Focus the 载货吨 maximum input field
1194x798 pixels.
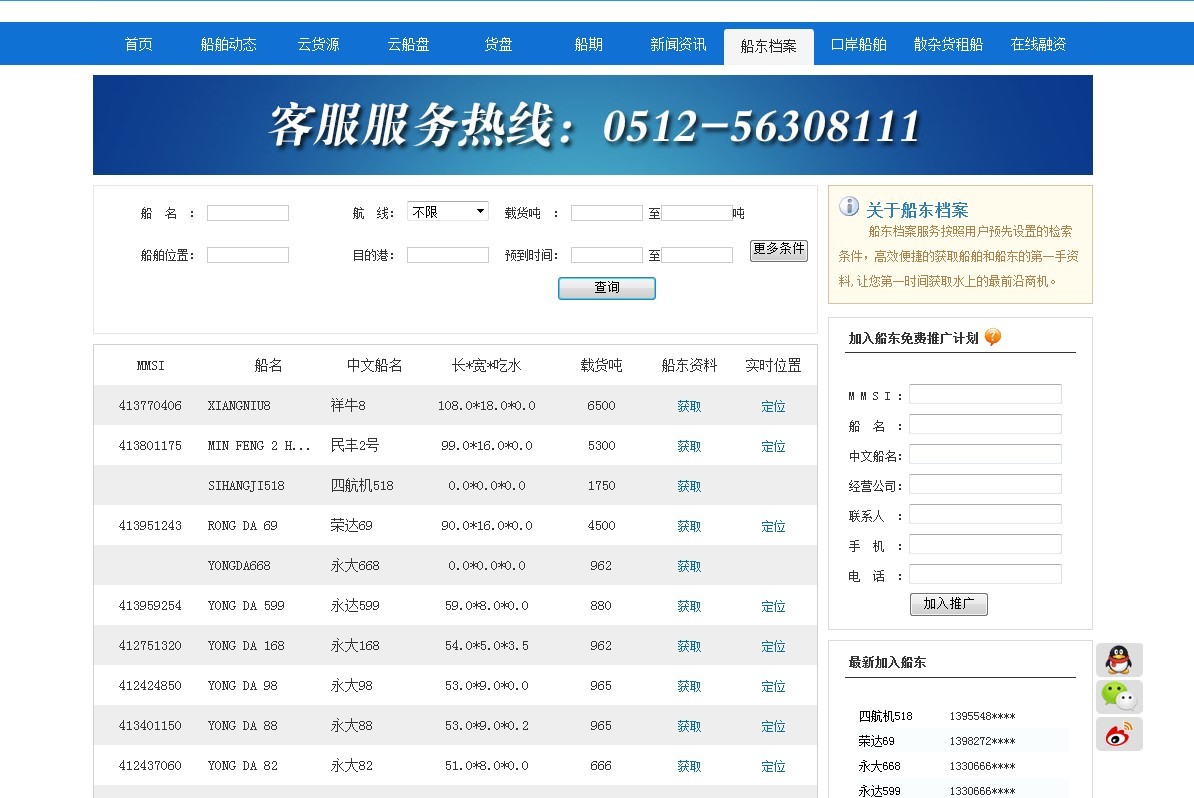click(697, 213)
